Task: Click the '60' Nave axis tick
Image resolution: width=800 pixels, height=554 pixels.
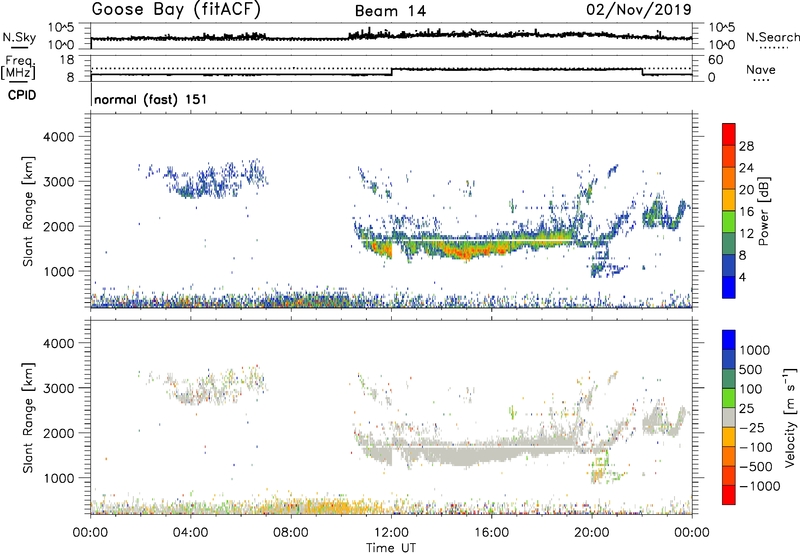Action: coord(715,60)
